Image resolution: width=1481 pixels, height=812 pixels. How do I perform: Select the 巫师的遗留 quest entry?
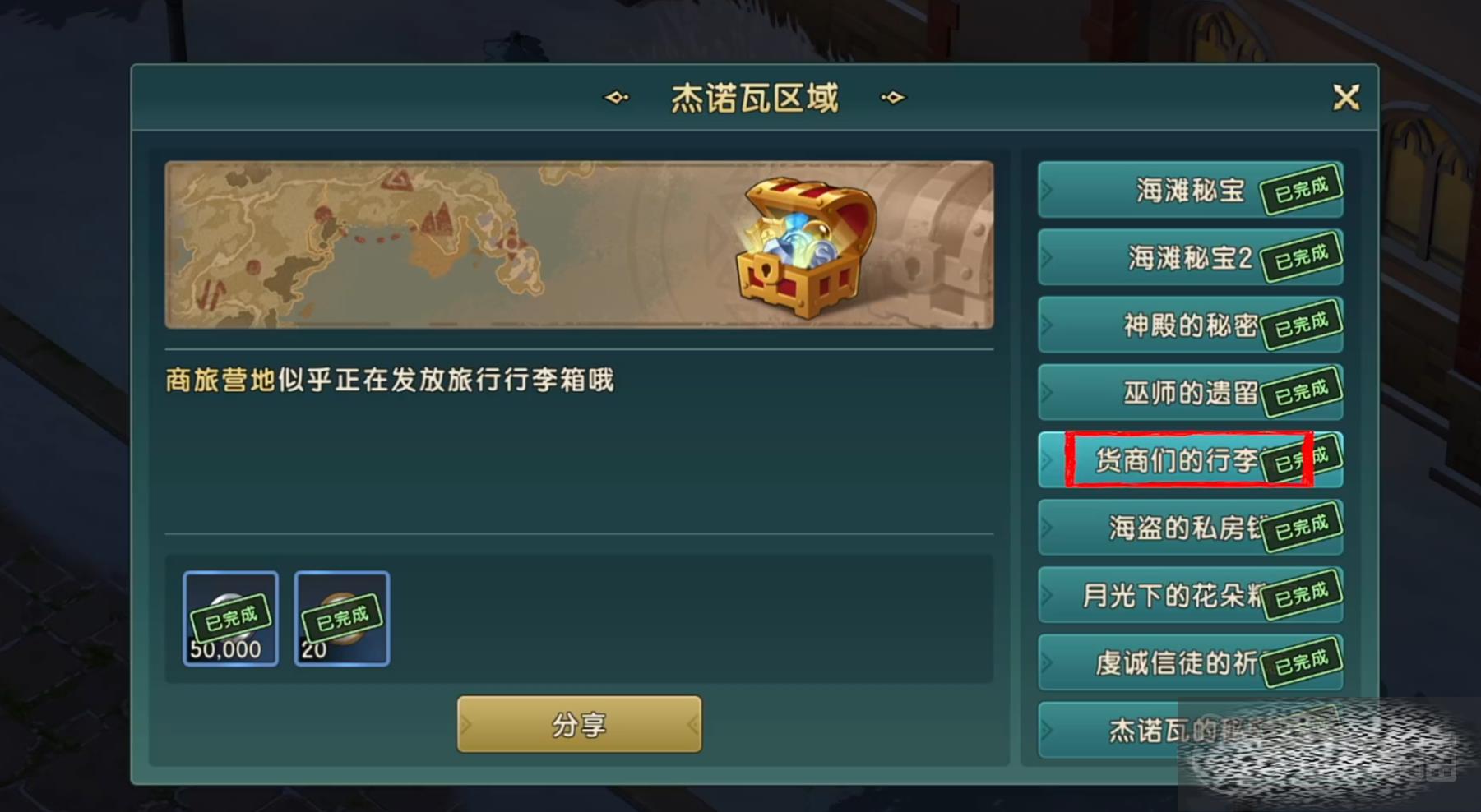pos(1191,392)
